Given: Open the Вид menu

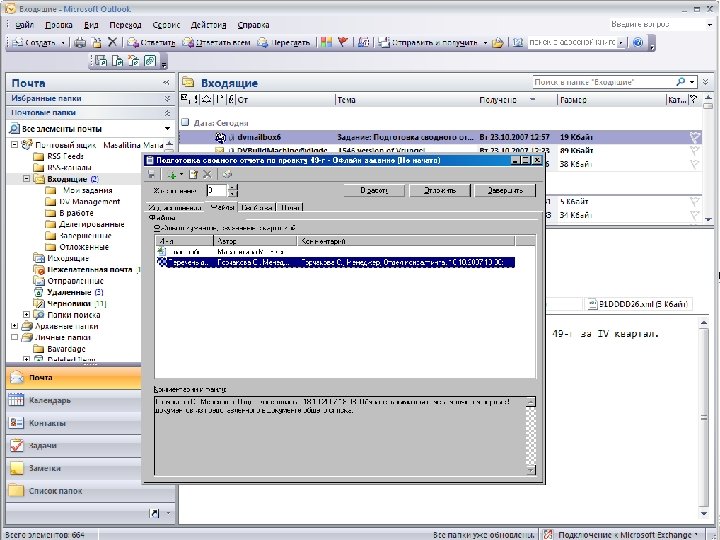Looking at the screenshot, I should (91, 25).
